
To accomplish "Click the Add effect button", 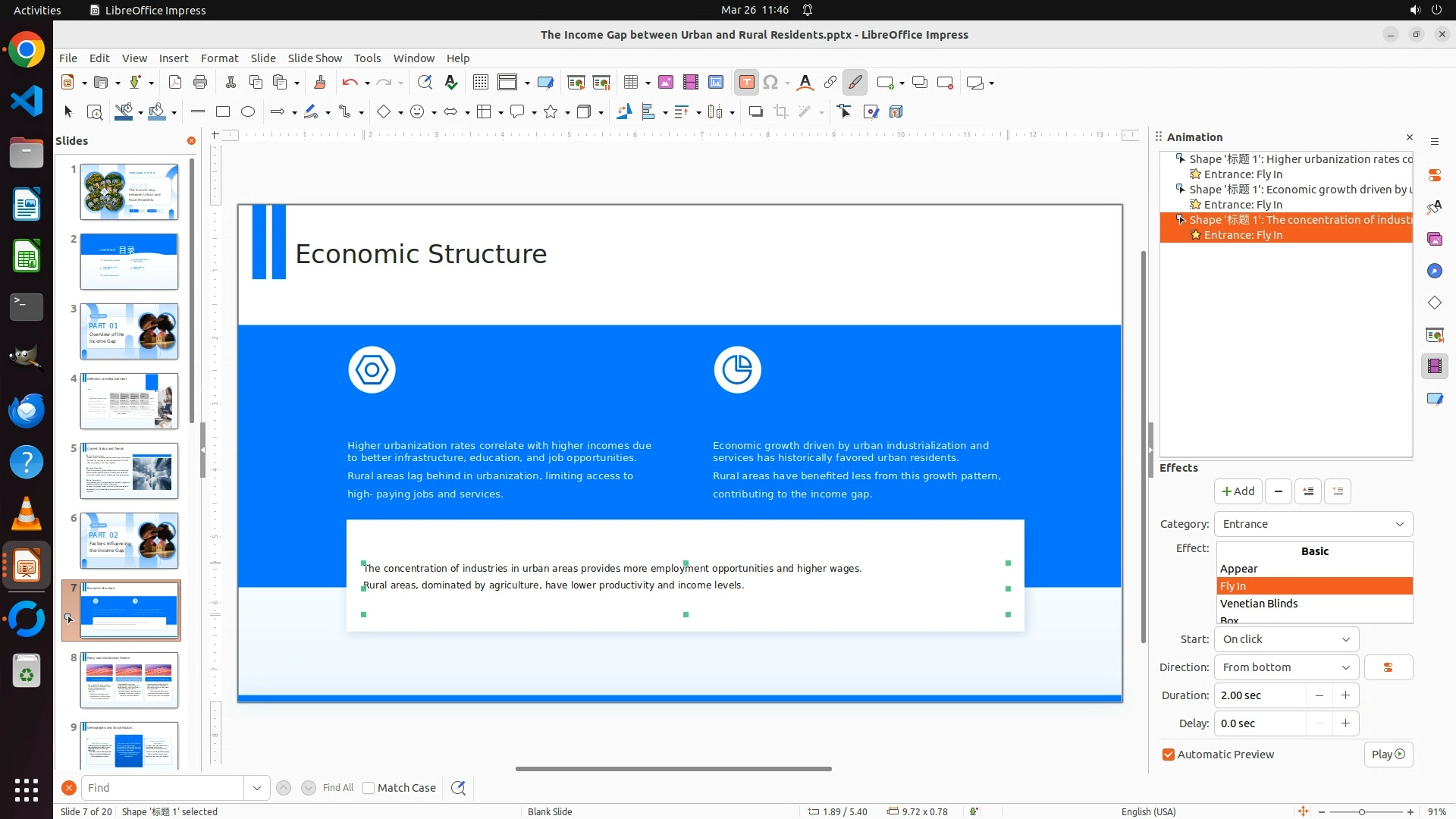I will coord(1238,491).
